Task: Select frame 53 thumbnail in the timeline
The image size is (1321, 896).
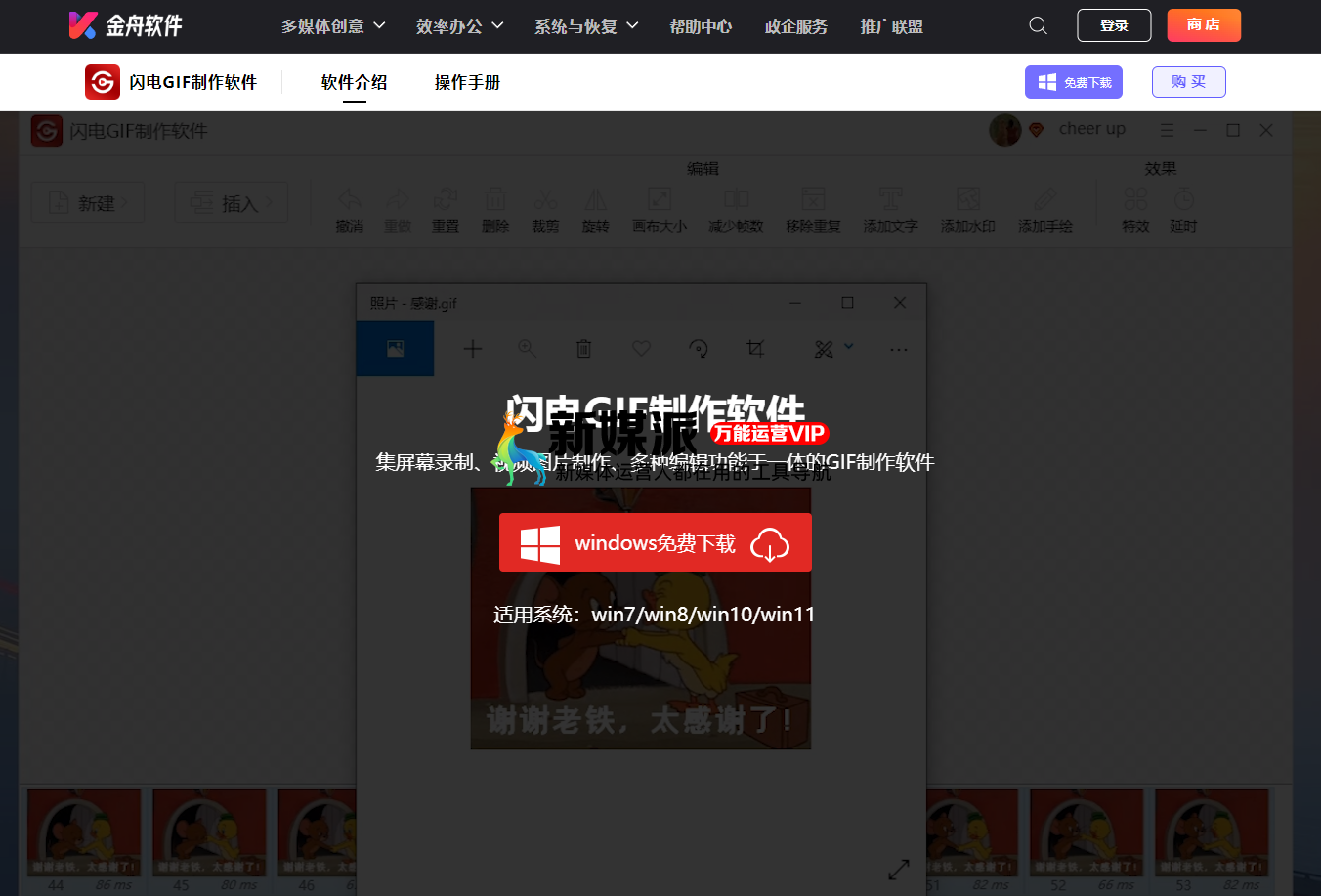Action: (x=1212, y=833)
